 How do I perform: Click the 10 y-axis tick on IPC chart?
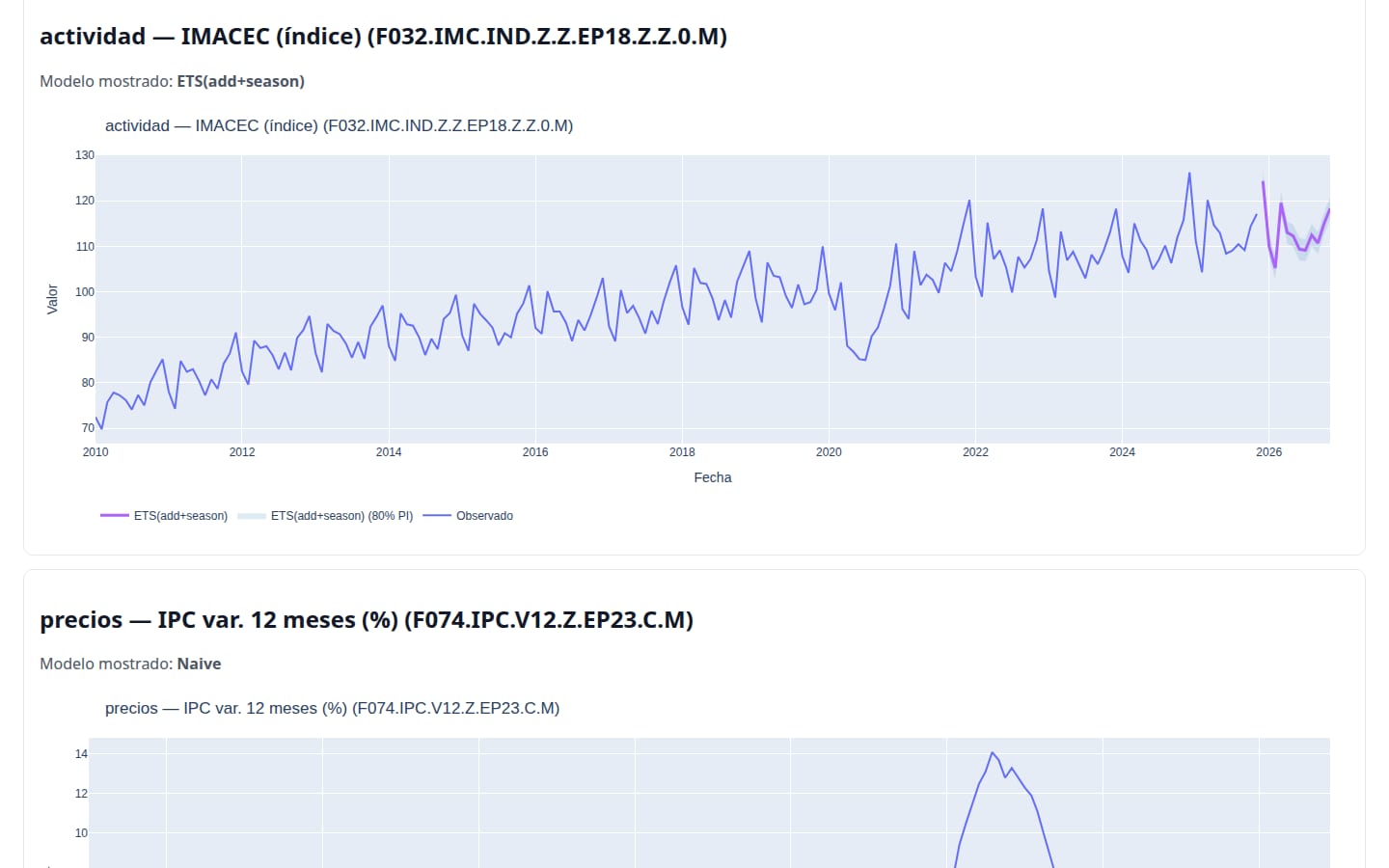click(81, 833)
